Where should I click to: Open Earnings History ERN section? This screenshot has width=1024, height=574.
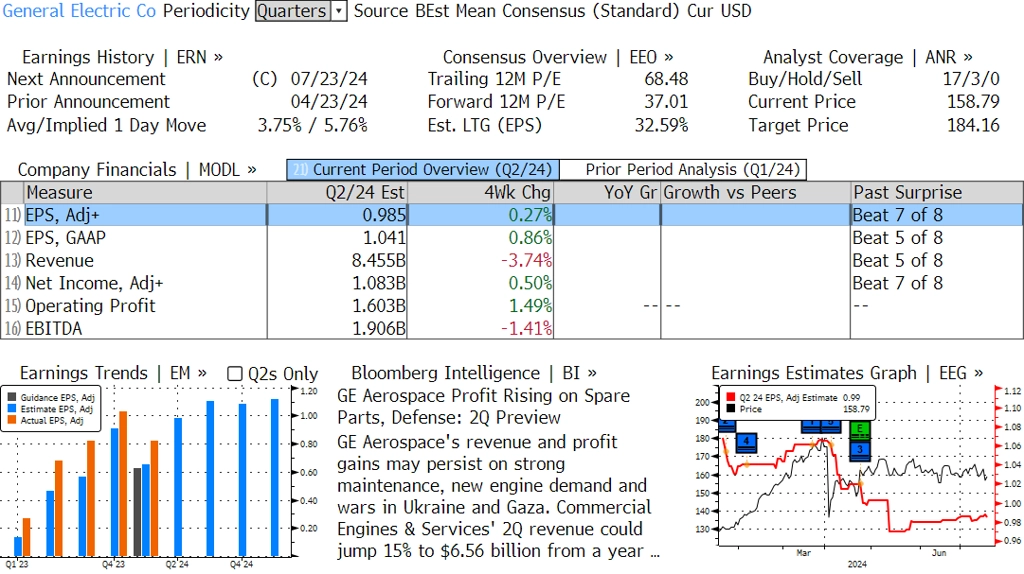(122, 57)
